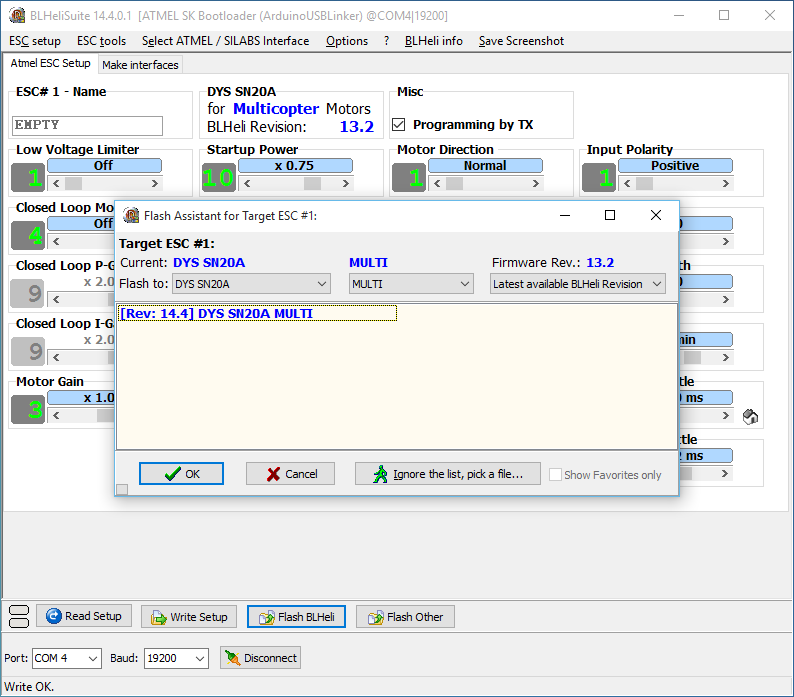794x697 pixels.
Task: Click BLHeli Revision 13.2 value
Action: 356,127
